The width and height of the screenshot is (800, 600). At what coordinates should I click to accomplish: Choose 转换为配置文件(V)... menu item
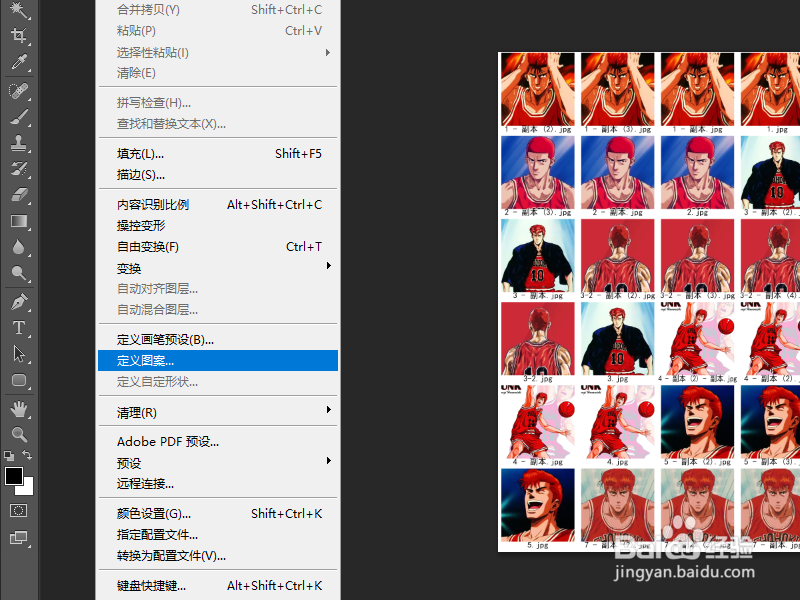(218, 556)
